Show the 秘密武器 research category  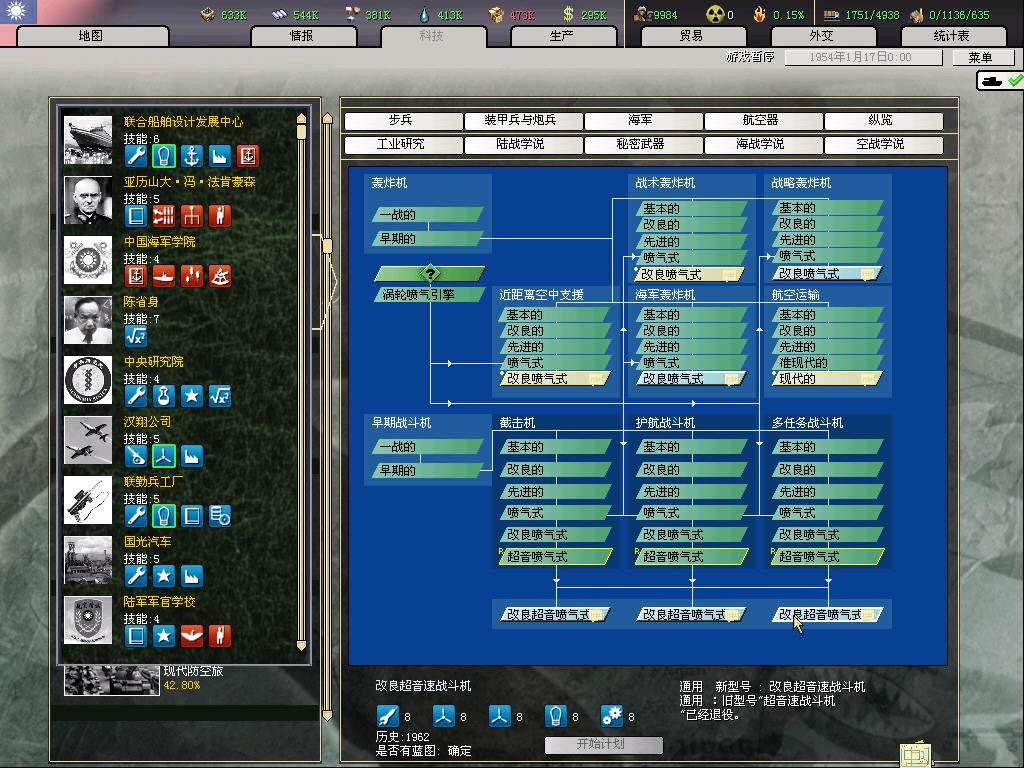coord(641,144)
